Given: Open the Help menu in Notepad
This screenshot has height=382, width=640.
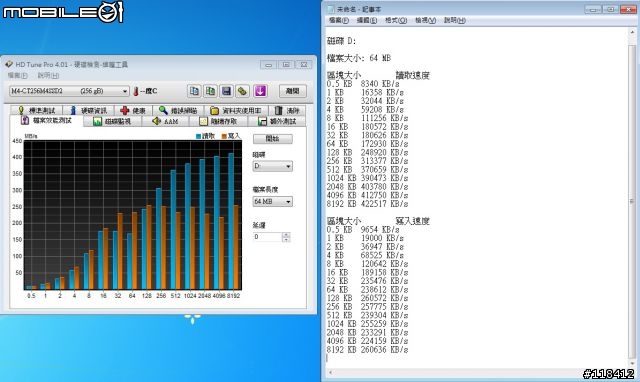Looking at the screenshot, I should coord(455,20).
